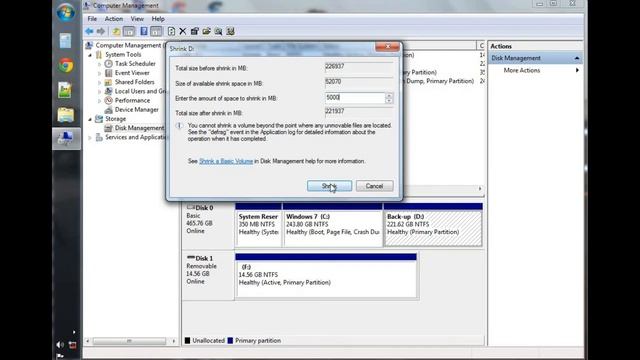
Task: Click the Event Viewer icon in tree
Action: tap(109, 73)
